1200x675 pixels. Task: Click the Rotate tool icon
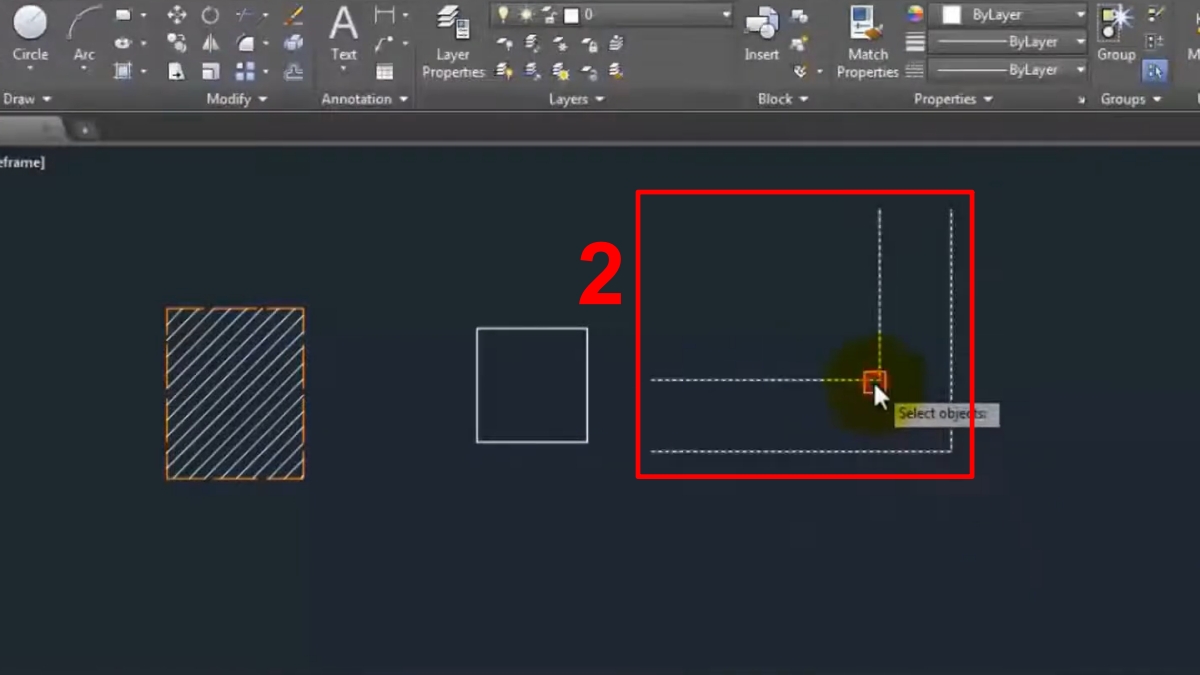coord(210,15)
